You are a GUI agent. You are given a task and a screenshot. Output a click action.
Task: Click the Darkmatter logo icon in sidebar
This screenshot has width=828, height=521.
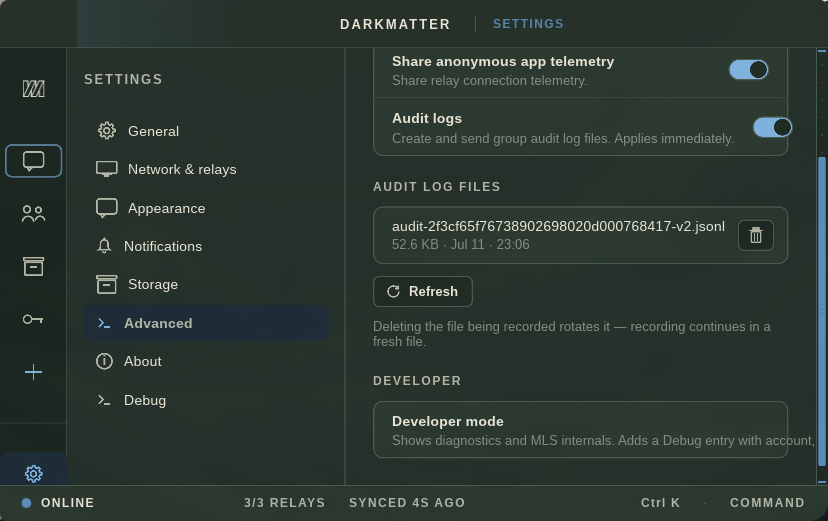33,89
